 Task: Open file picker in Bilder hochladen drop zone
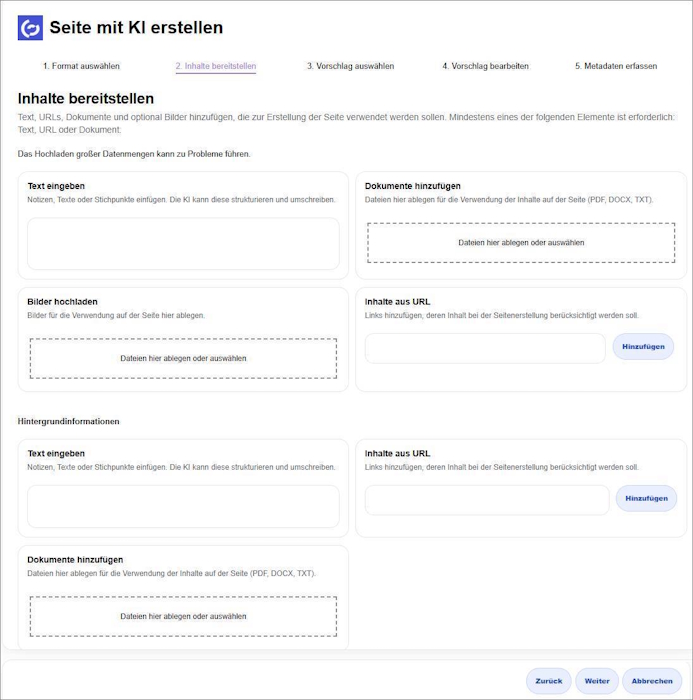(x=183, y=358)
